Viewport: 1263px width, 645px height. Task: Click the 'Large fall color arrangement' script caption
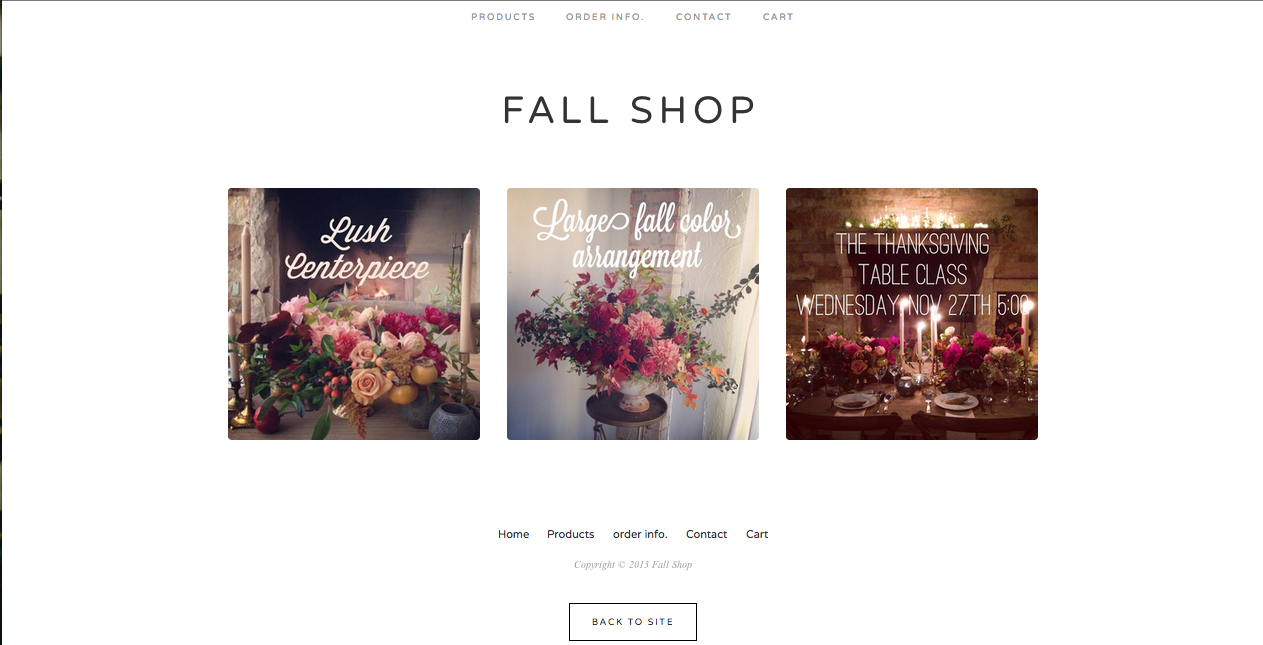(637, 238)
